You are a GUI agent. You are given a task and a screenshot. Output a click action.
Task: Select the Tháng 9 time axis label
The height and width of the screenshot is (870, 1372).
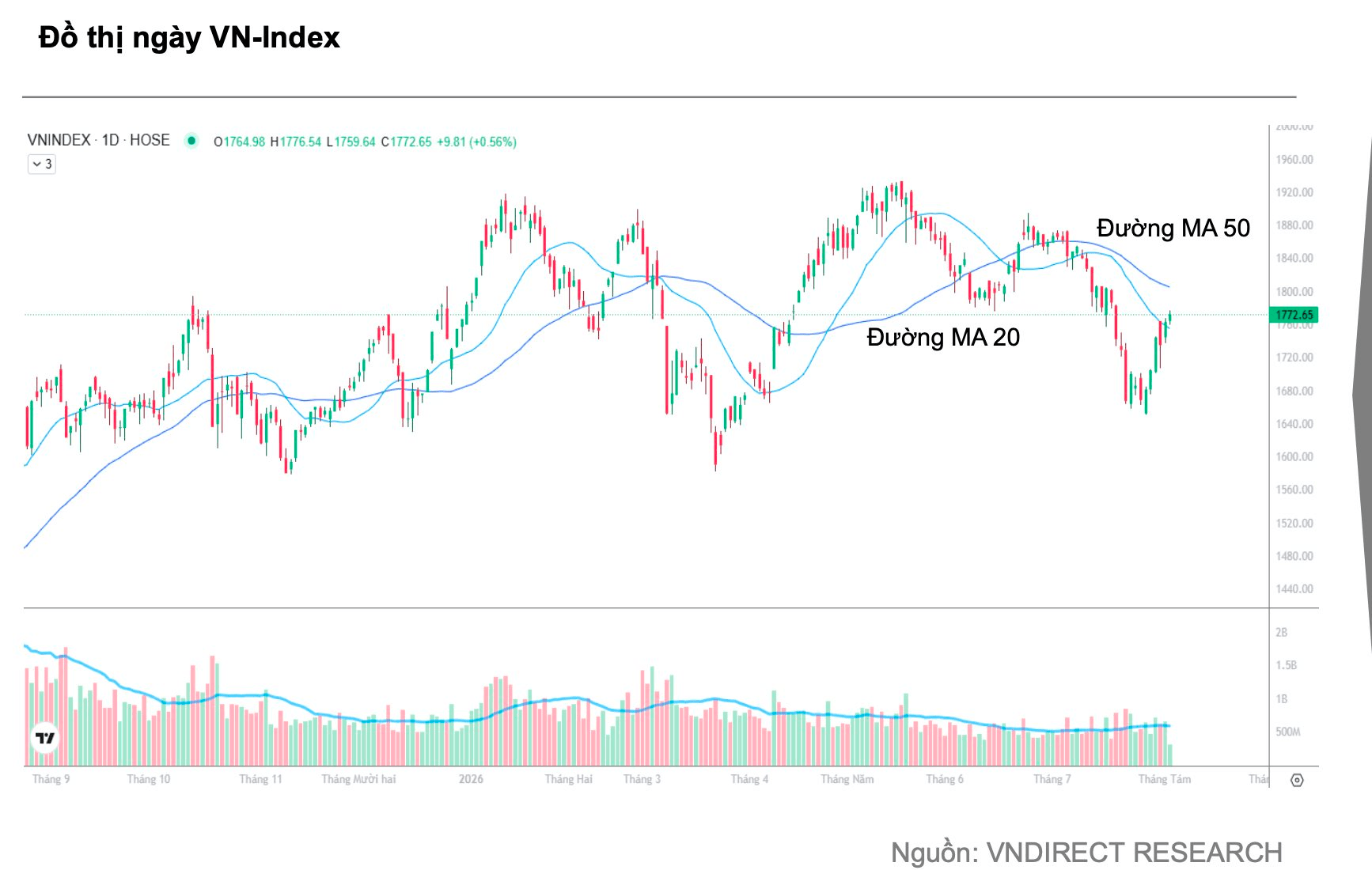(51, 779)
